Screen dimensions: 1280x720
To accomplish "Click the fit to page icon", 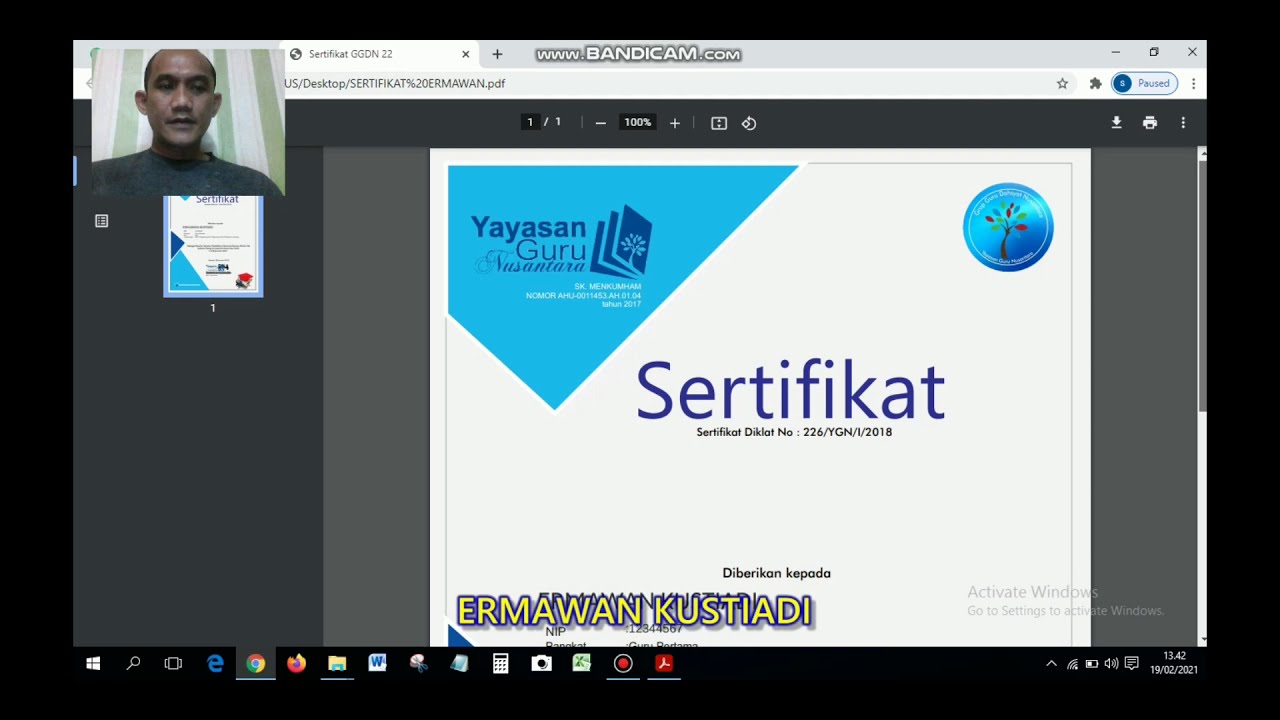I will (x=719, y=123).
